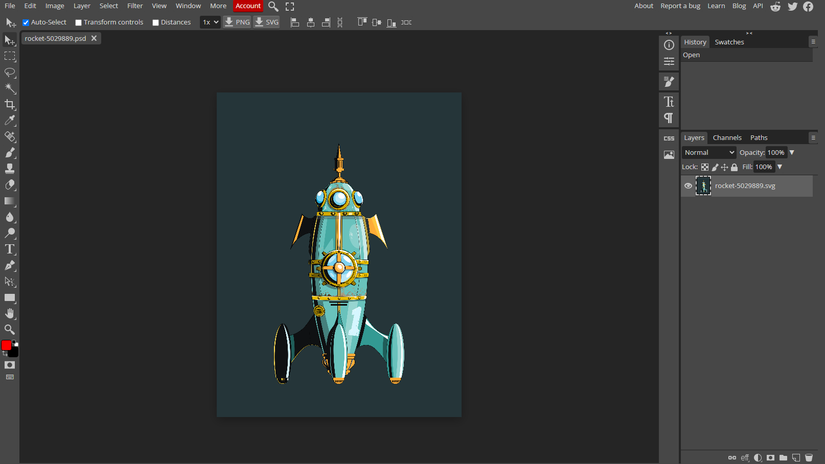Click the red foreground color swatch

tap(6, 345)
